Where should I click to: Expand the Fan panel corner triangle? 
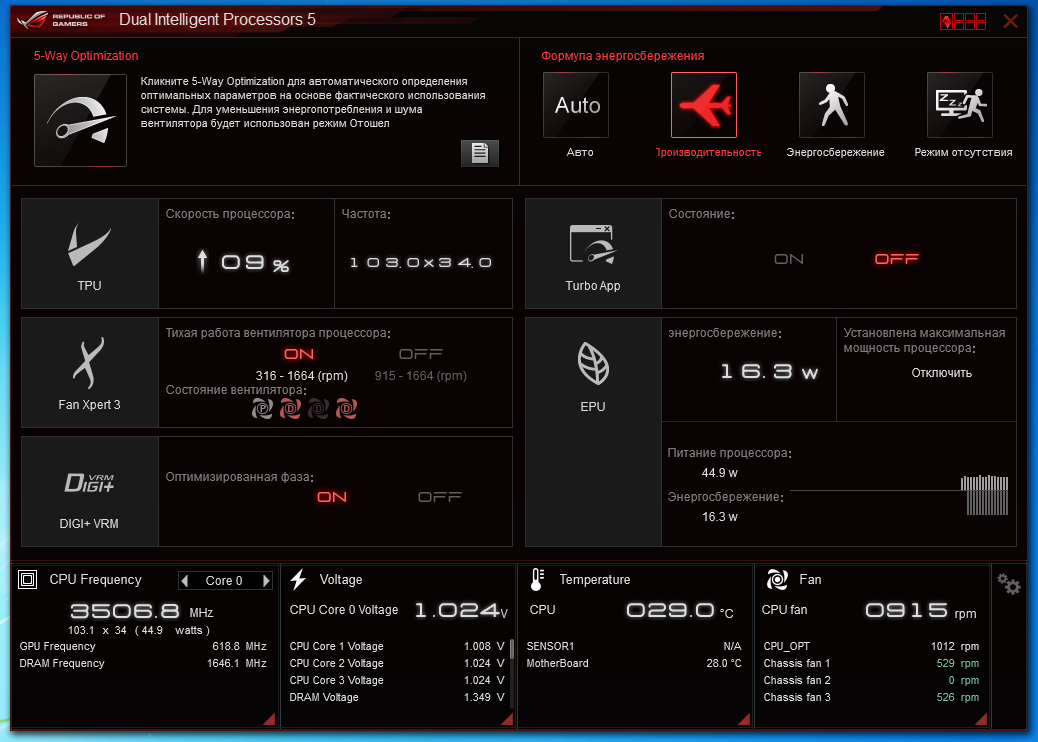click(x=981, y=719)
